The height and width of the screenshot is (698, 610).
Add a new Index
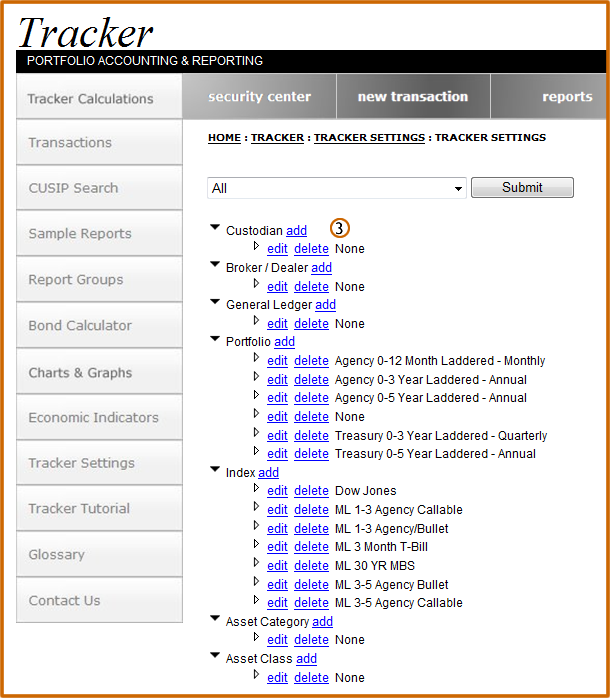tap(268, 472)
